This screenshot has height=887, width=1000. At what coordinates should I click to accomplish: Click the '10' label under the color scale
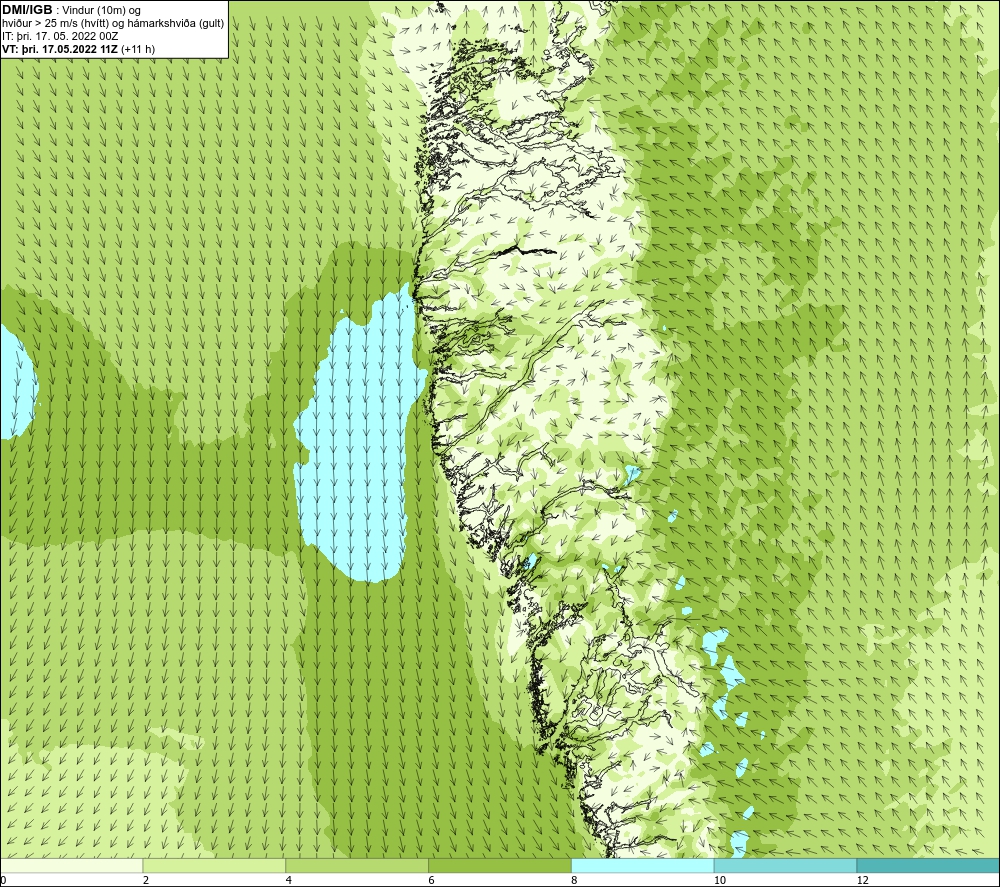pos(720,880)
